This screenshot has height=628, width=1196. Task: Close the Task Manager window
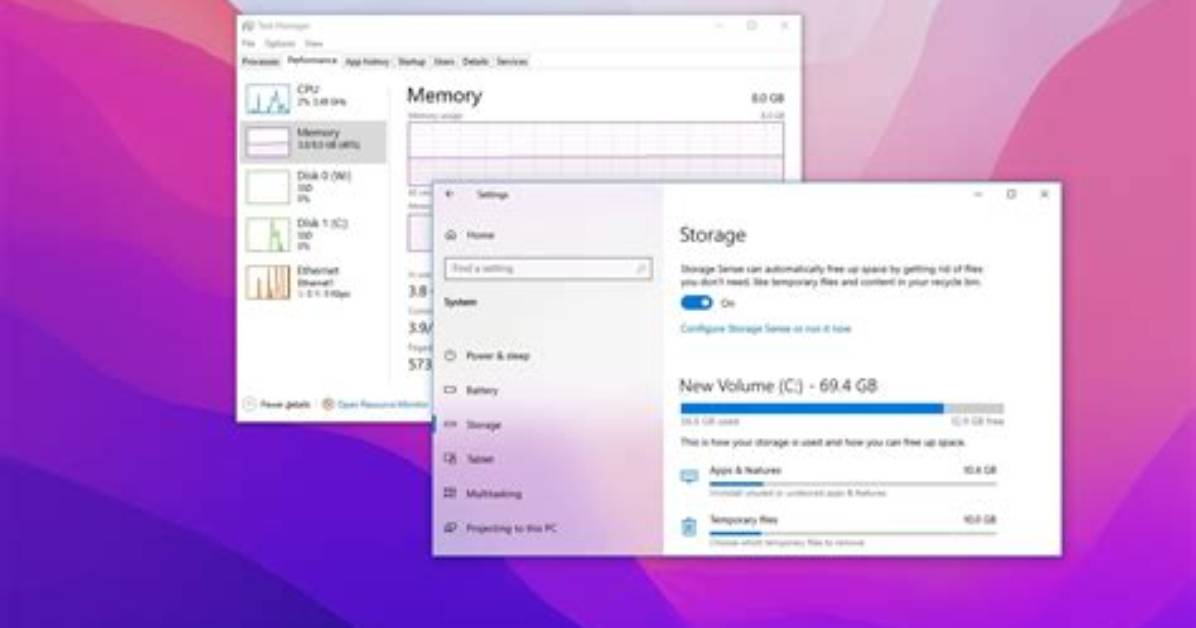784,26
